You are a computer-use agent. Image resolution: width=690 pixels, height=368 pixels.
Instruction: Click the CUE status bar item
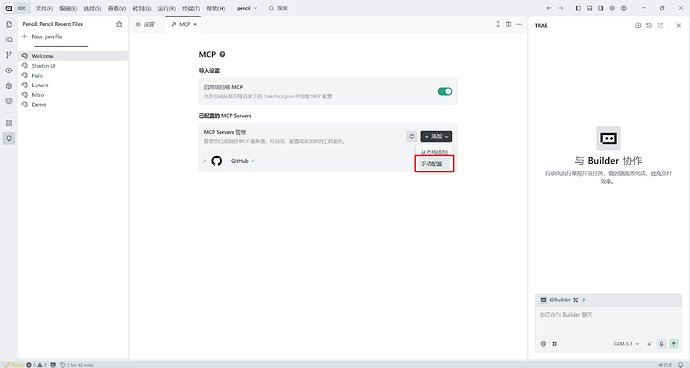point(665,364)
